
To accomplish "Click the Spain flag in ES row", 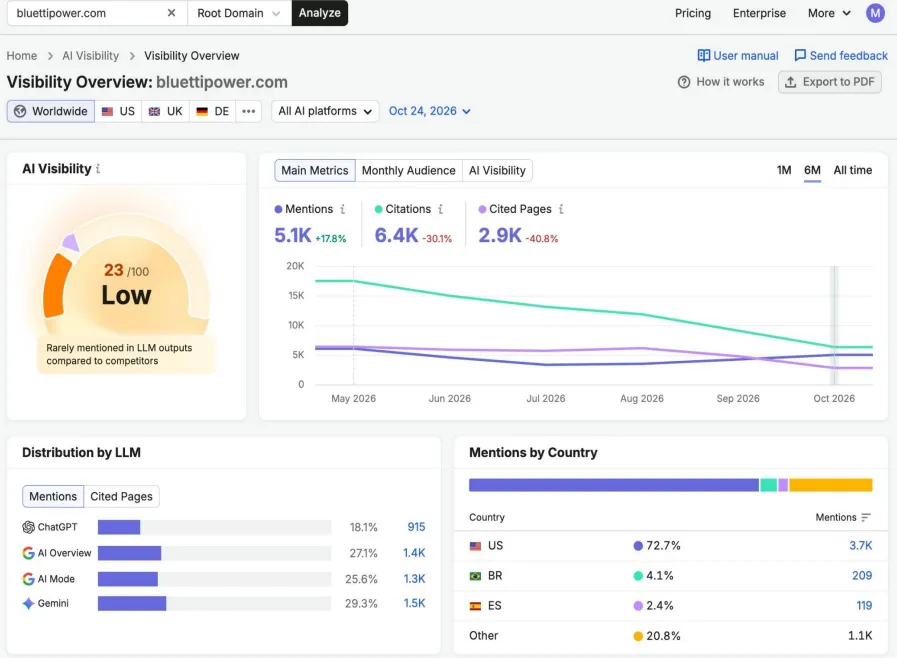I will (475, 605).
